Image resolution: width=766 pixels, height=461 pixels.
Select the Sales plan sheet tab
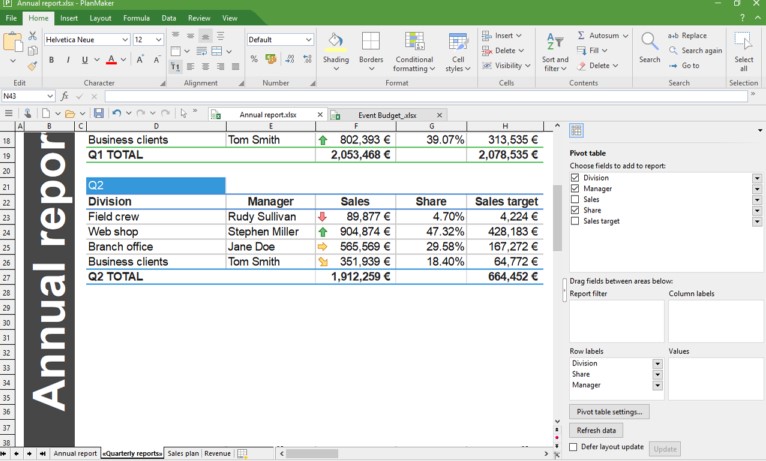[183, 454]
